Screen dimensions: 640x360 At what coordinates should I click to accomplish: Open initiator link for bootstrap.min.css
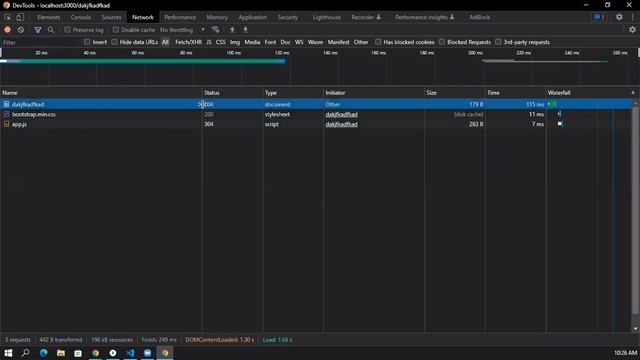(x=342, y=114)
